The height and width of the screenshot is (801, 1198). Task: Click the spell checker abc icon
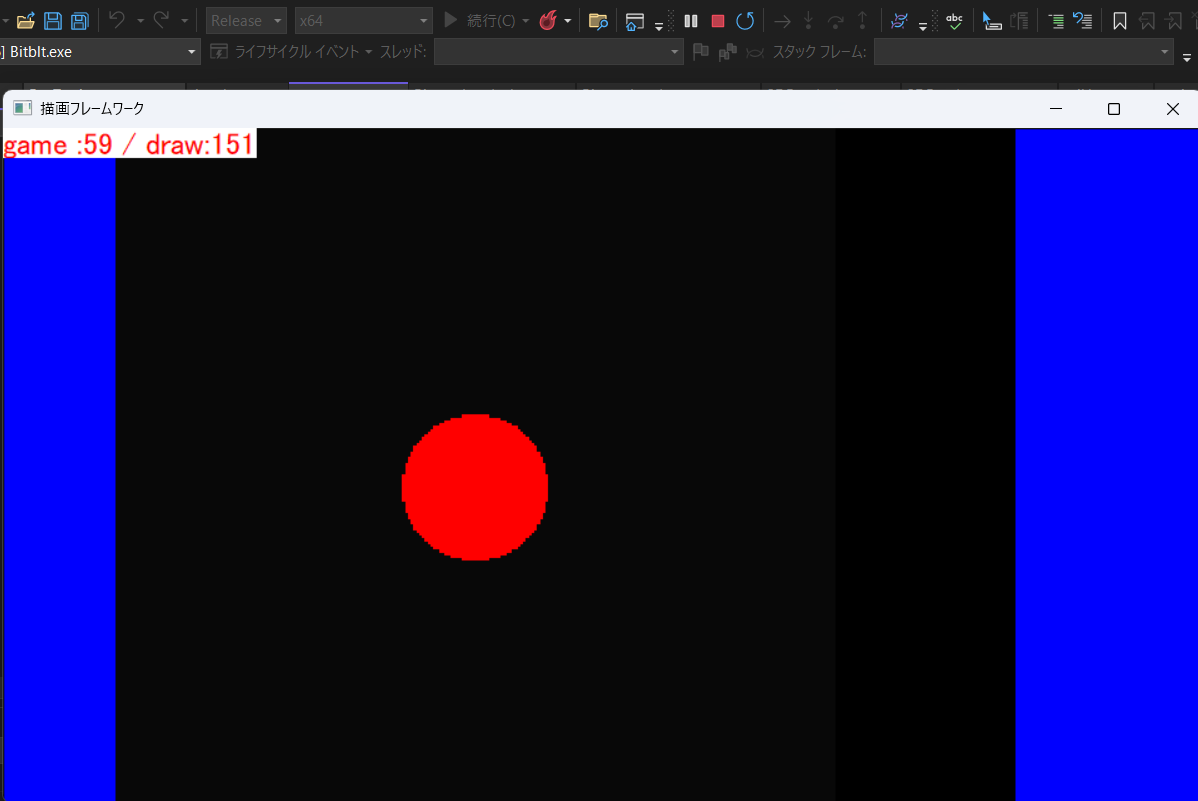pos(954,21)
